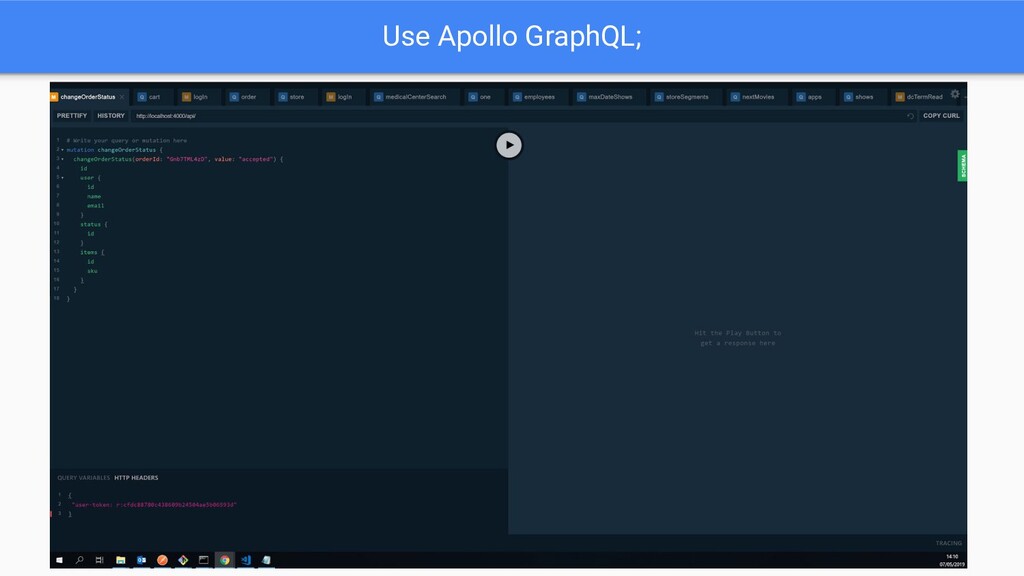Screen dimensions: 1024x576
Task: Click the 'name' field in user
Action: click(94, 197)
